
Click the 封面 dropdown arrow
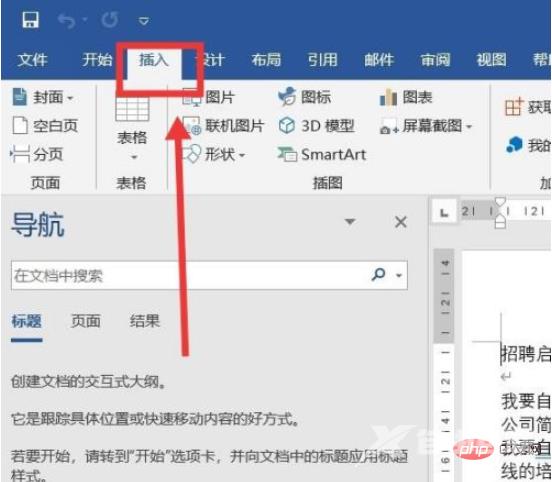click(70, 98)
